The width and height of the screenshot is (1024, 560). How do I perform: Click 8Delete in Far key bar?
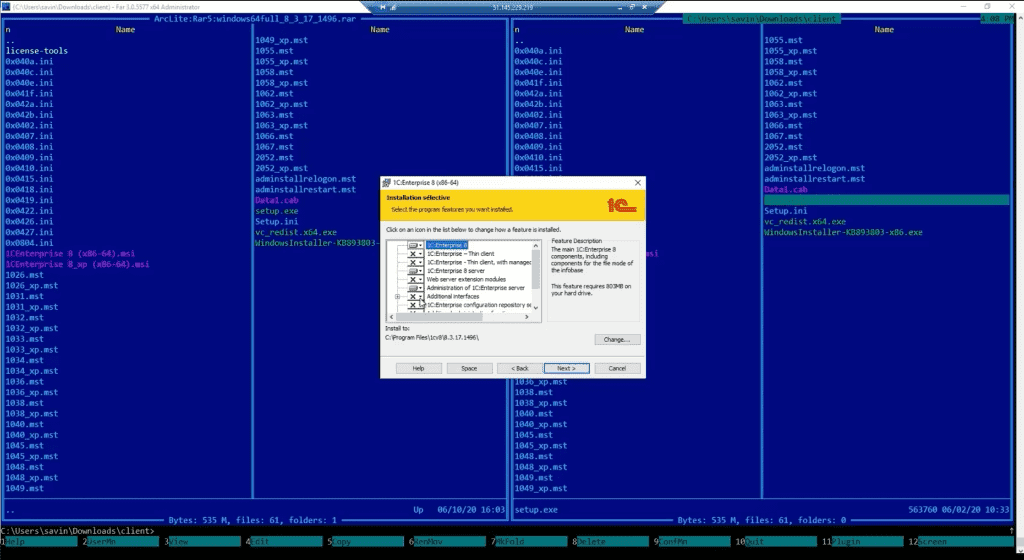(611, 542)
